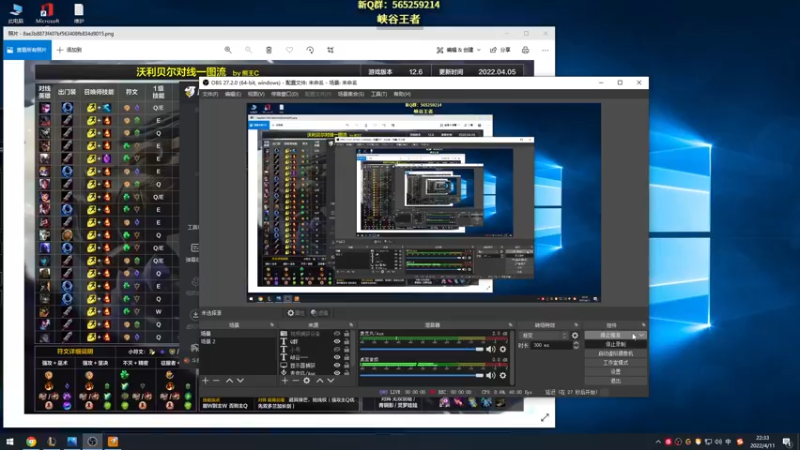Open 桌面音频 audio settings gear

[503, 376]
